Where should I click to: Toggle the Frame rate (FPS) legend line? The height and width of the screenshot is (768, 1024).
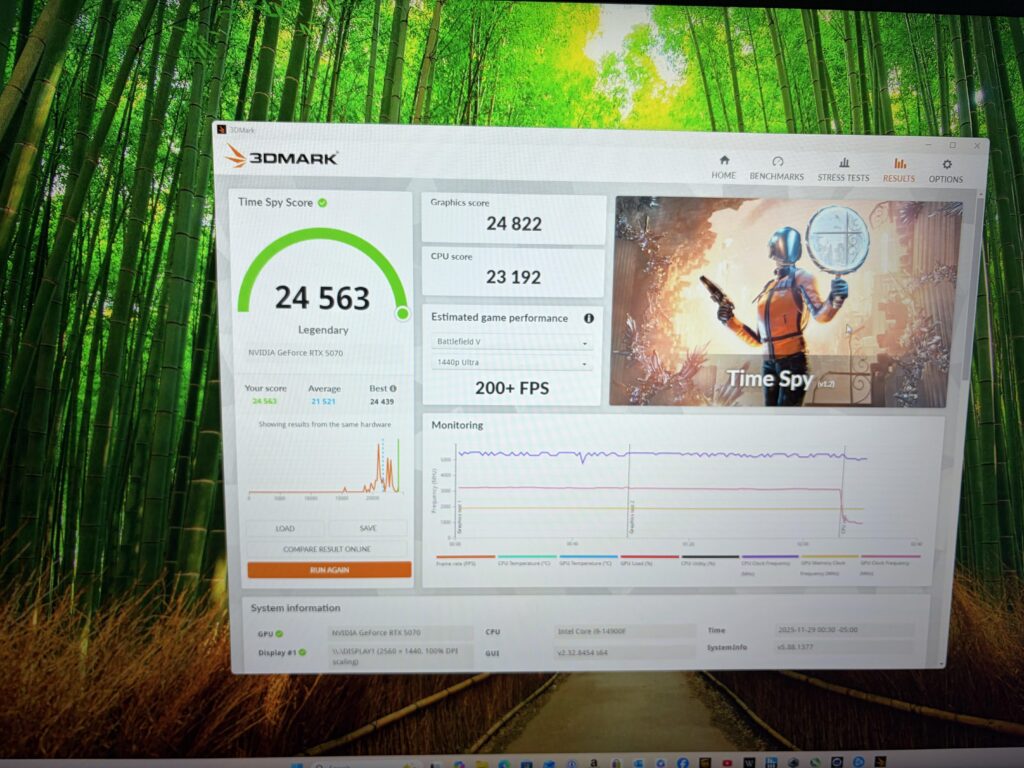point(464,560)
